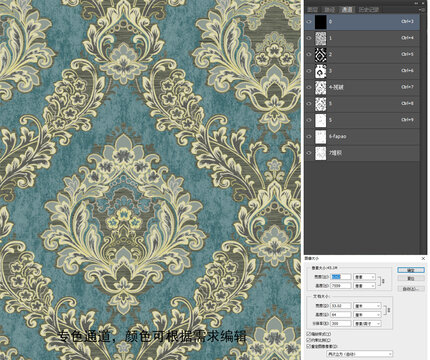Image resolution: width=430 pixels, height=360 pixels.
Task: Click the black thumbnail of channel 0
Action: pos(321,22)
